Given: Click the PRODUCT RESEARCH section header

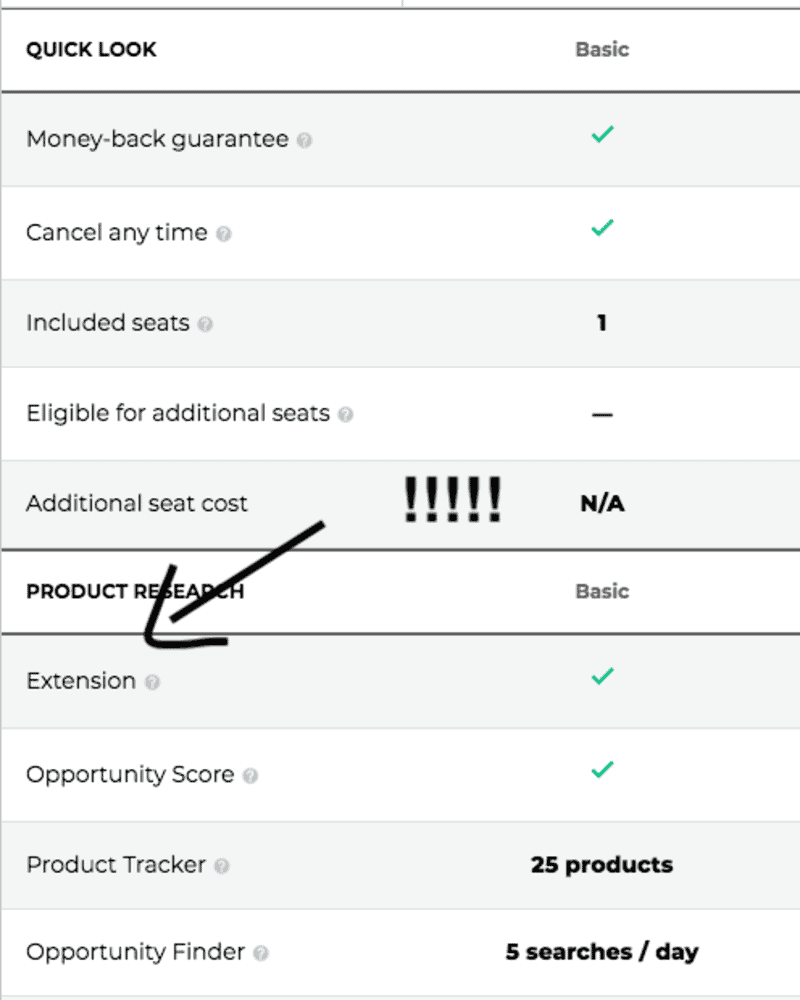Looking at the screenshot, I should [134, 591].
